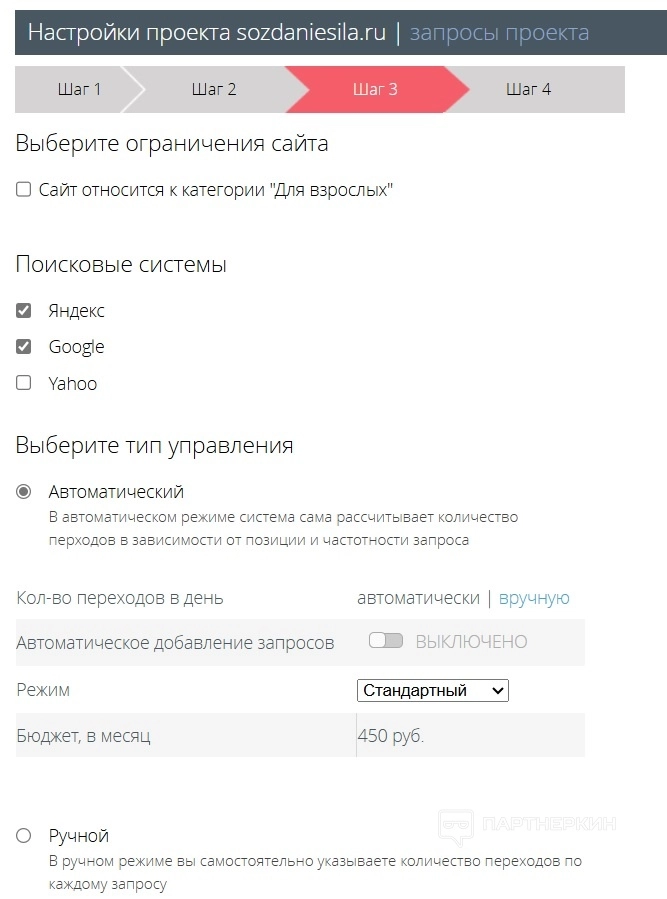Toggle the Автоматическое добавление запросов switch
This screenshot has height=899, width=667.
click(385, 641)
